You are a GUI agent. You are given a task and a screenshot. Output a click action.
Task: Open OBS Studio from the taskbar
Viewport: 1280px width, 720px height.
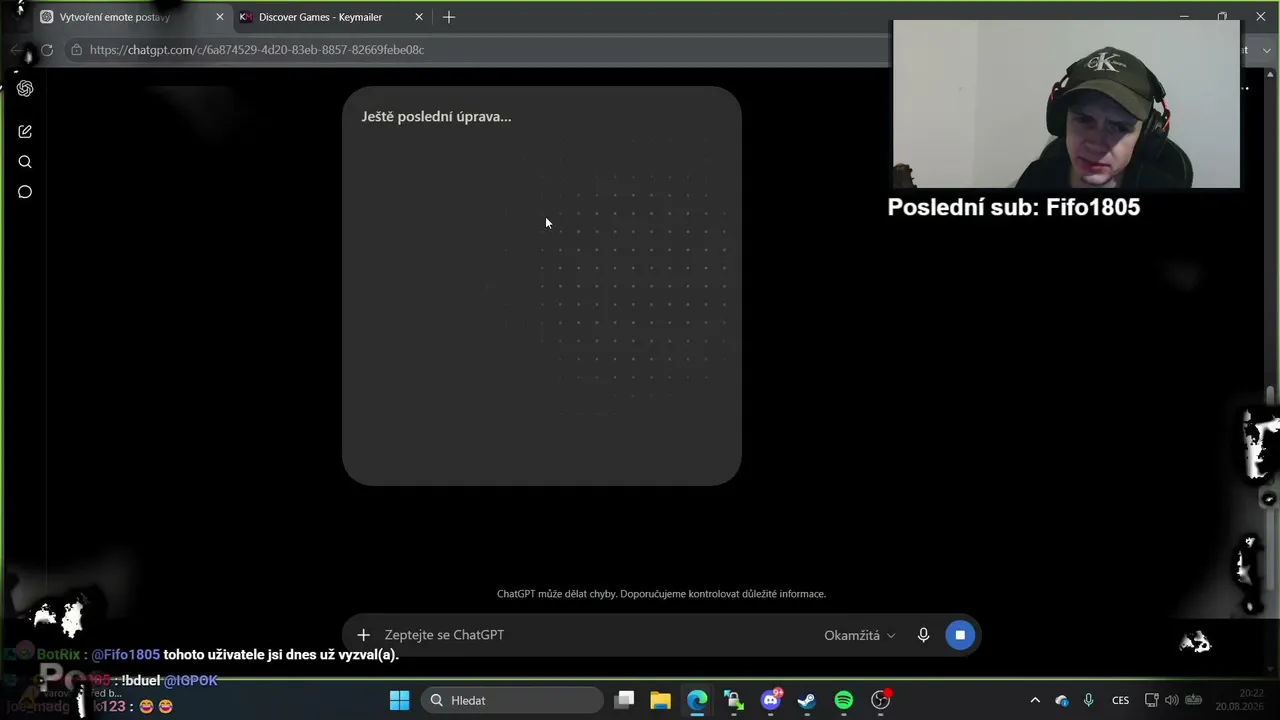coord(881,700)
